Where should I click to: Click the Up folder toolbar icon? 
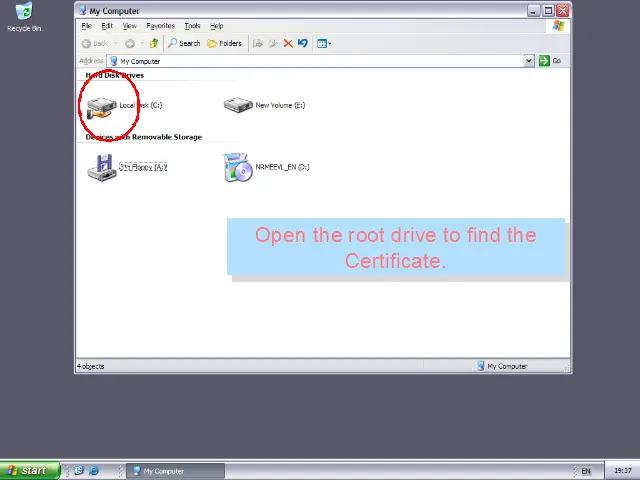coord(153,43)
